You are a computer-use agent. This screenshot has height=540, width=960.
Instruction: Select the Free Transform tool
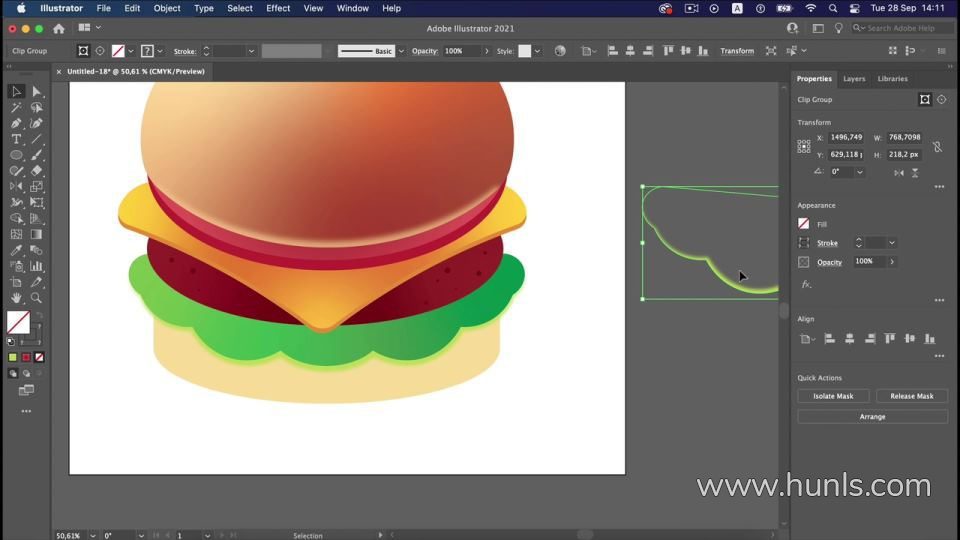coord(37,203)
